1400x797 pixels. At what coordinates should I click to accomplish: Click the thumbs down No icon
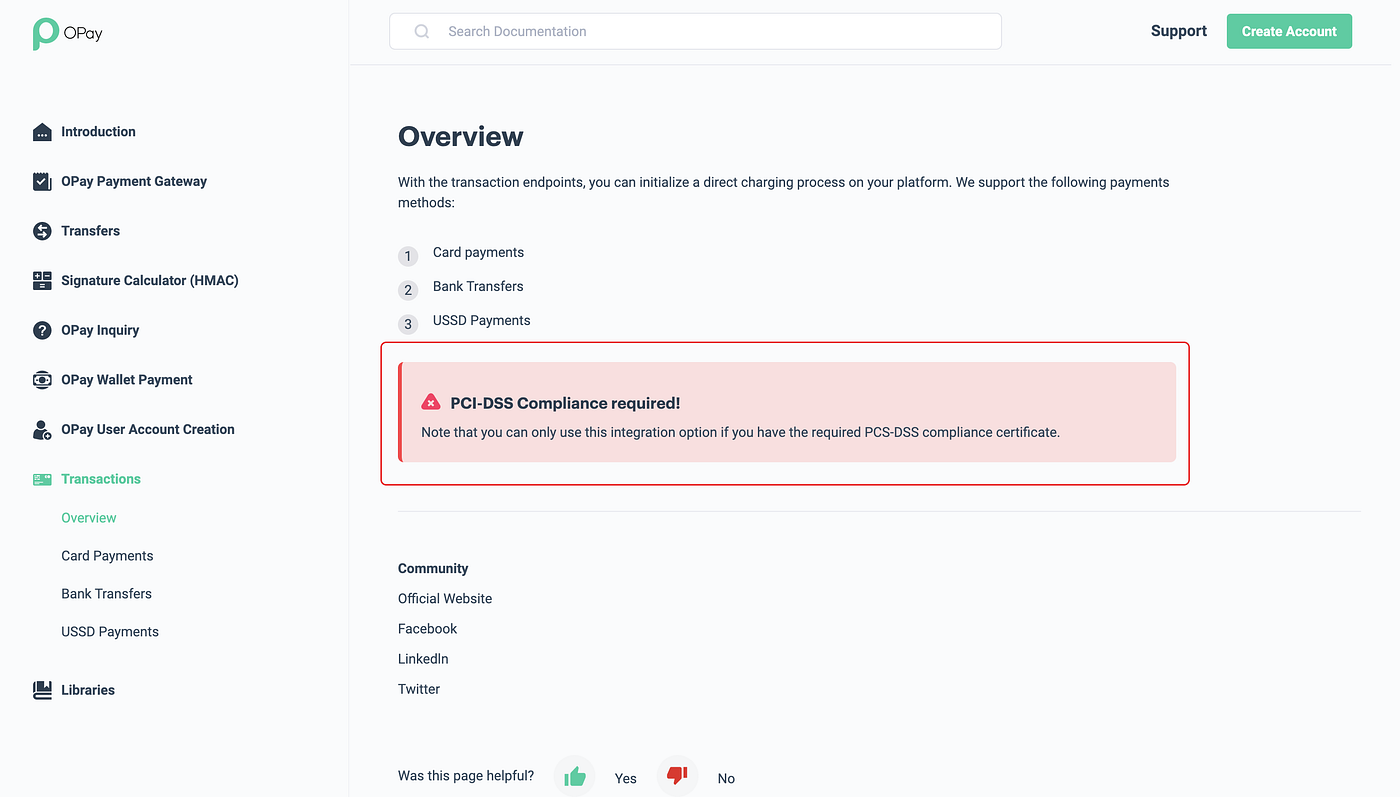click(x=677, y=775)
